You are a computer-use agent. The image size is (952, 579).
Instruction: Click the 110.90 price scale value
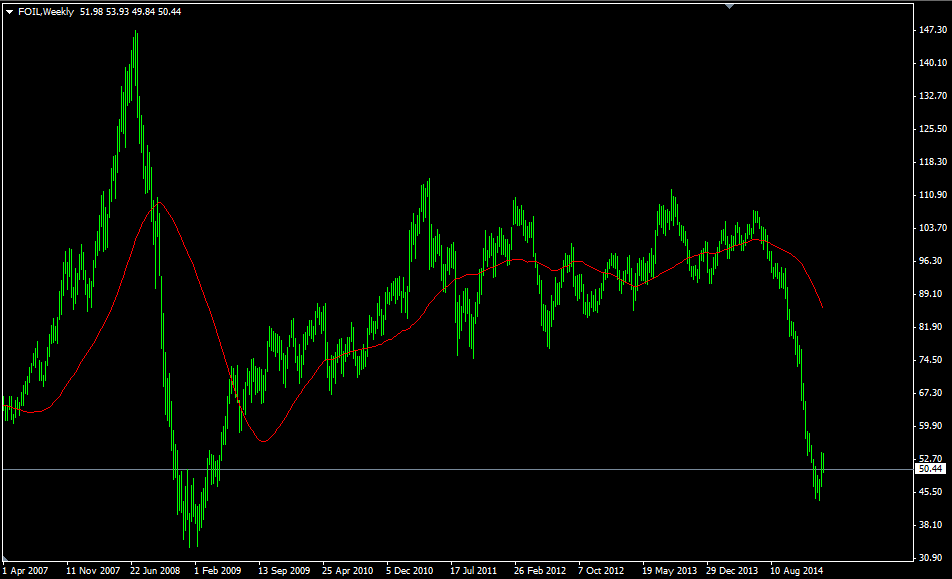point(933,195)
